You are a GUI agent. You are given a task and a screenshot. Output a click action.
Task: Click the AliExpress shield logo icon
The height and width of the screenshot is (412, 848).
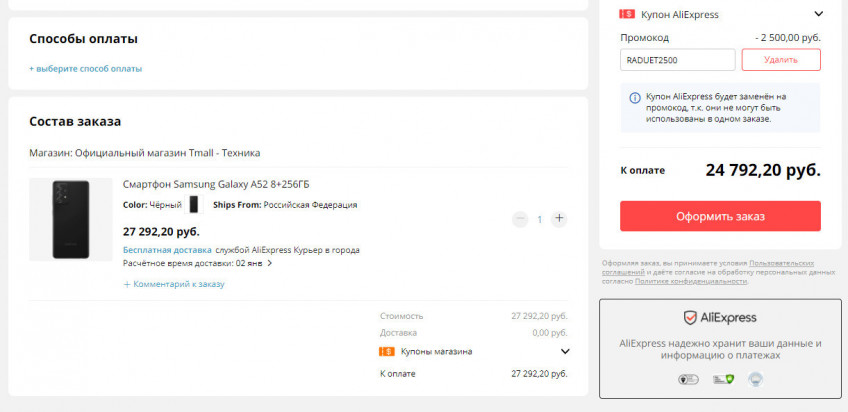[x=691, y=318]
